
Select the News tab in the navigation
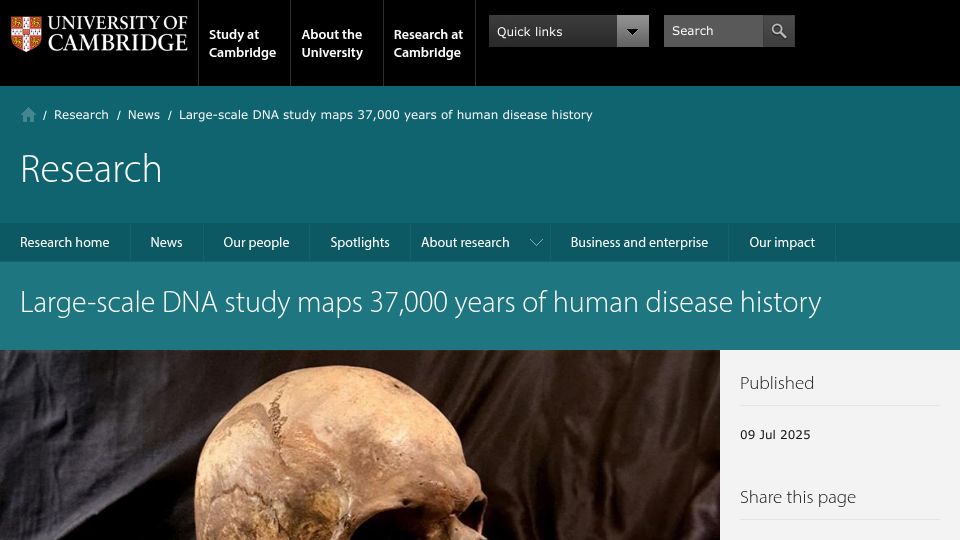pos(167,242)
